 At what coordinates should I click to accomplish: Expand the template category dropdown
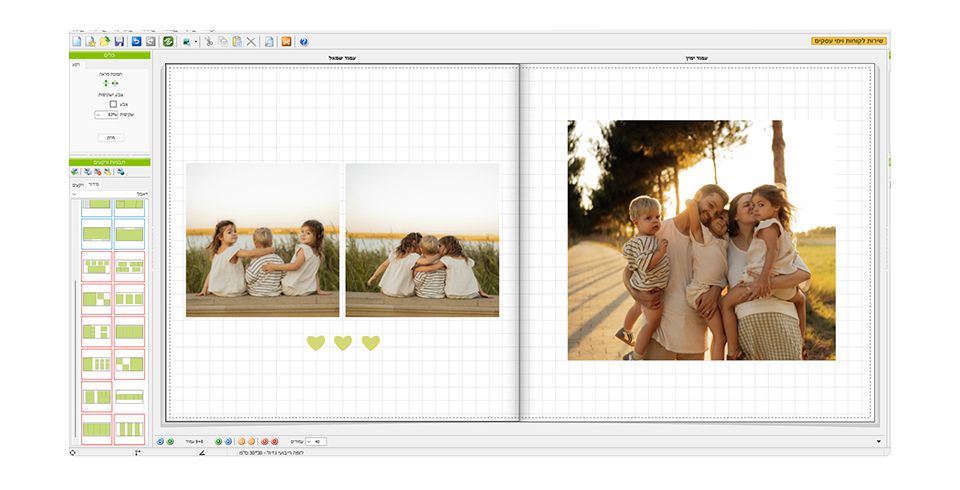[x=110, y=194]
